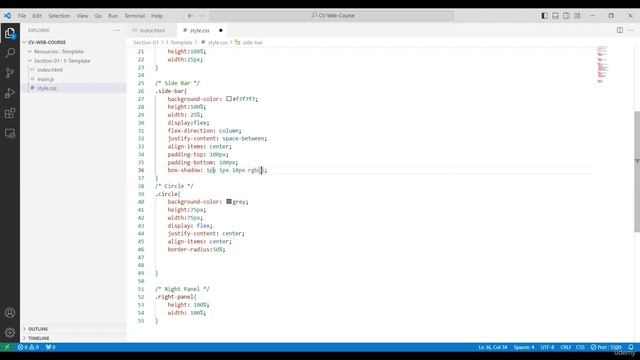
Task: Open color picker swatch for #f7f7f7
Action: click(229, 99)
